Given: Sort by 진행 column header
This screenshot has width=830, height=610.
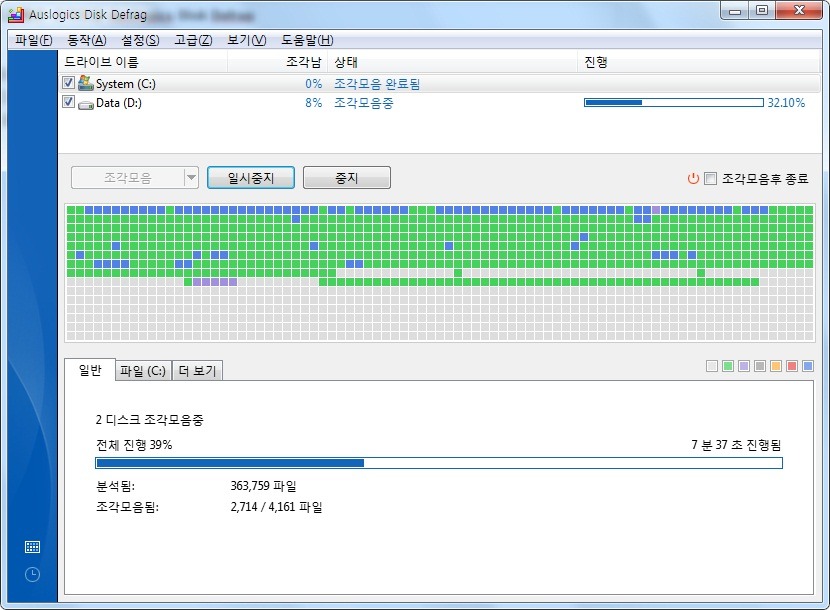Looking at the screenshot, I should pos(699,62).
